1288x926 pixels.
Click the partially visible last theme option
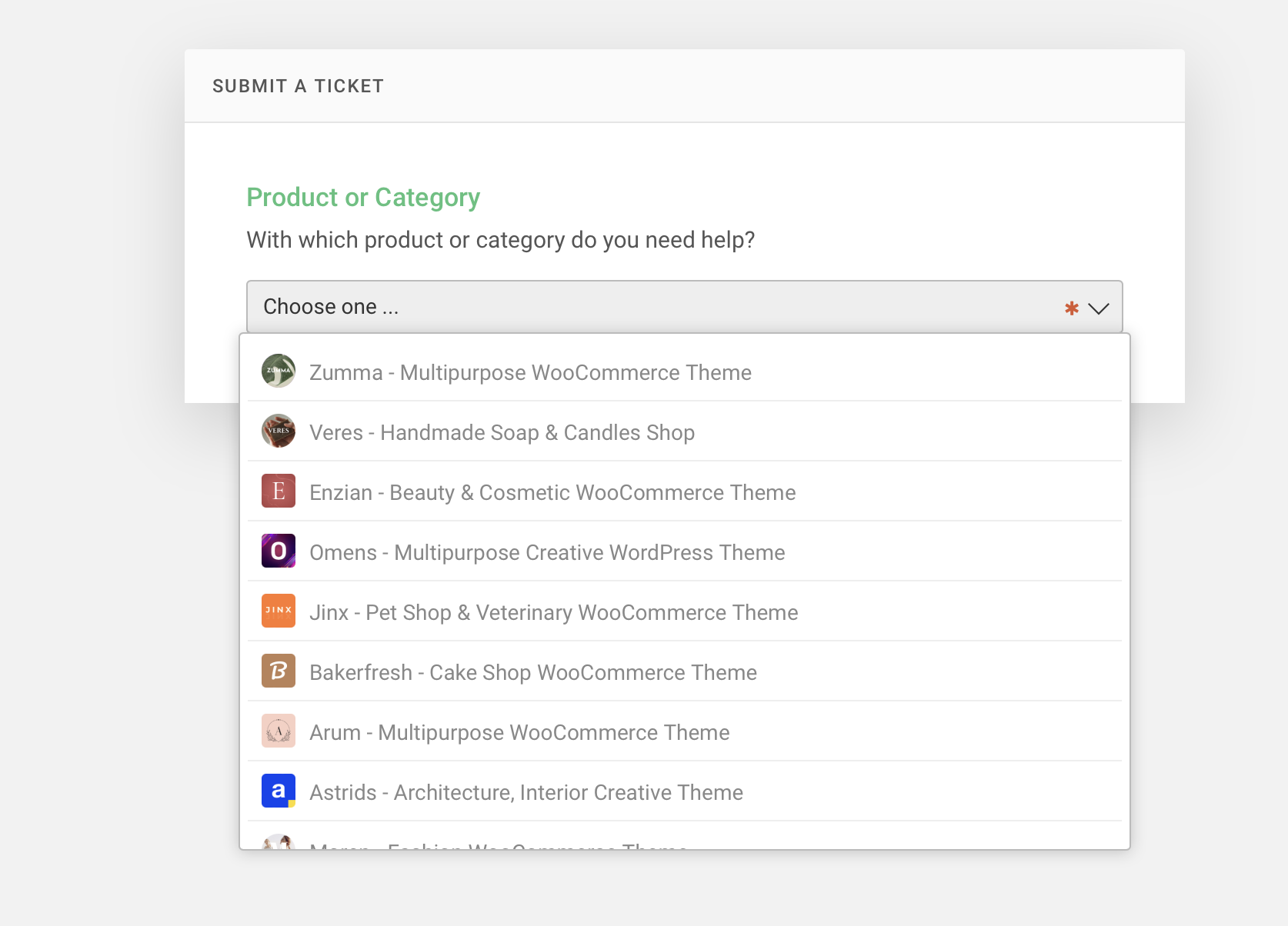coord(499,844)
